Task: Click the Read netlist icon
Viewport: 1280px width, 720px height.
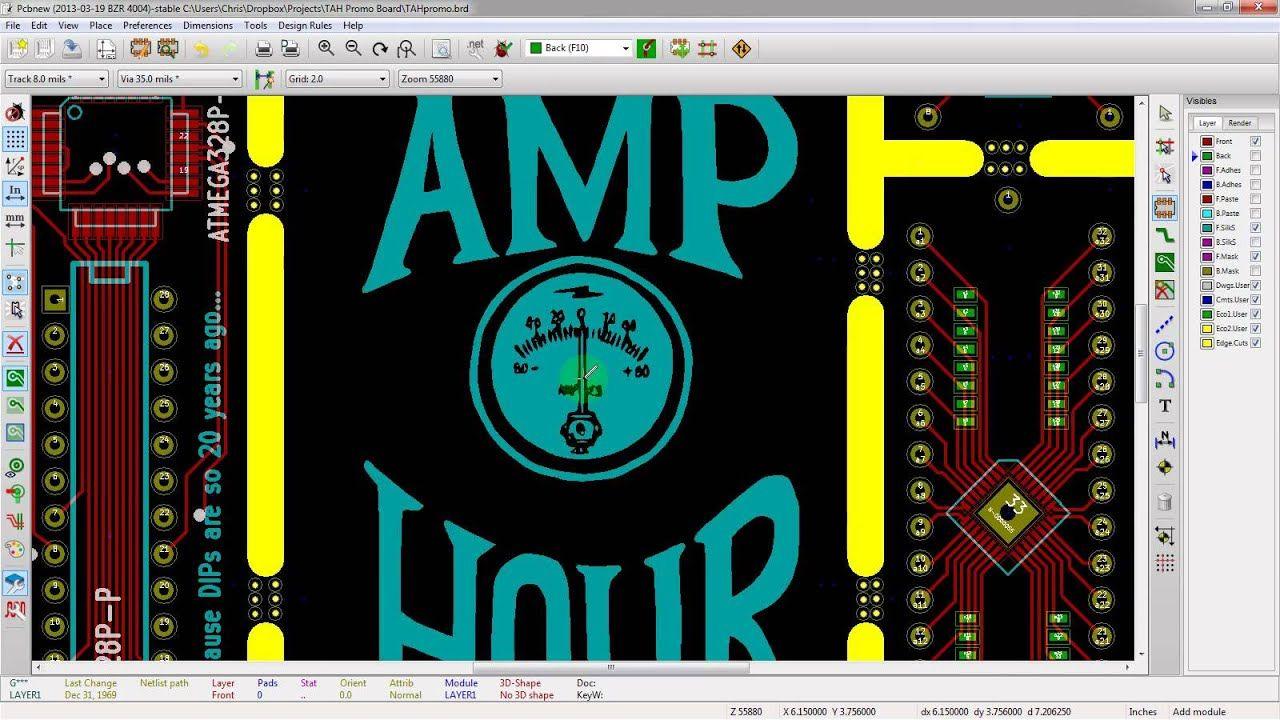Action: [476, 48]
